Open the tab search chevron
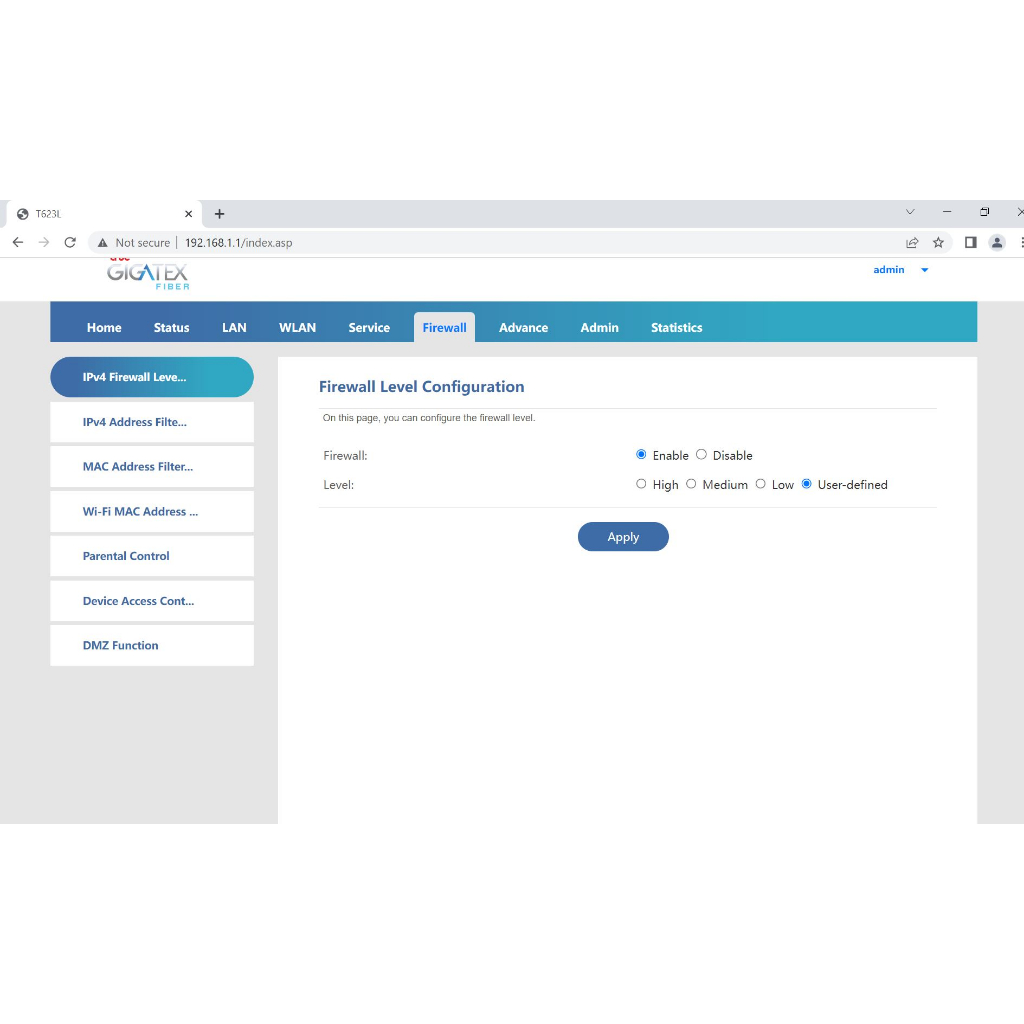Viewport: 1024px width, 1024px height. [x=910, y=212]
